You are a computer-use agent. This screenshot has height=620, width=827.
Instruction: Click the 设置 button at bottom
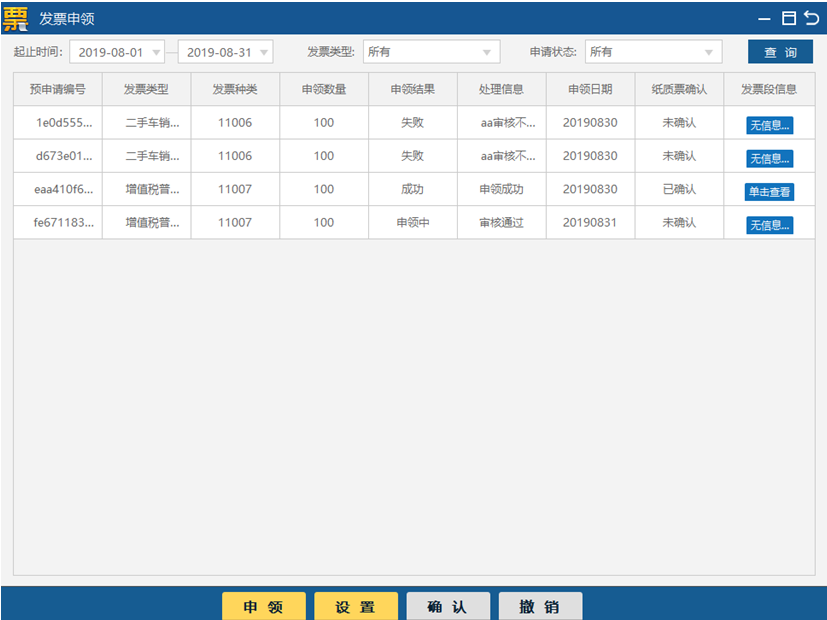[356, 607]
